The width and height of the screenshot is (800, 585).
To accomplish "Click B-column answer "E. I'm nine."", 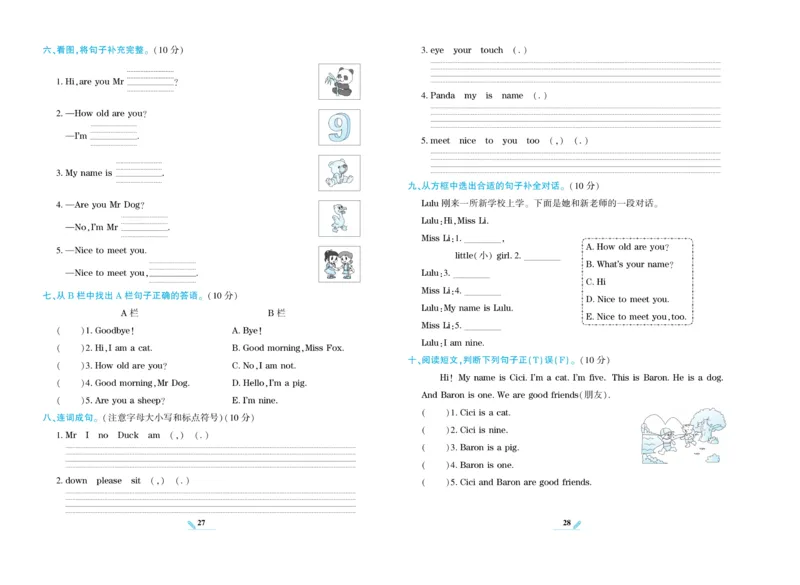I will pos(254,400).
